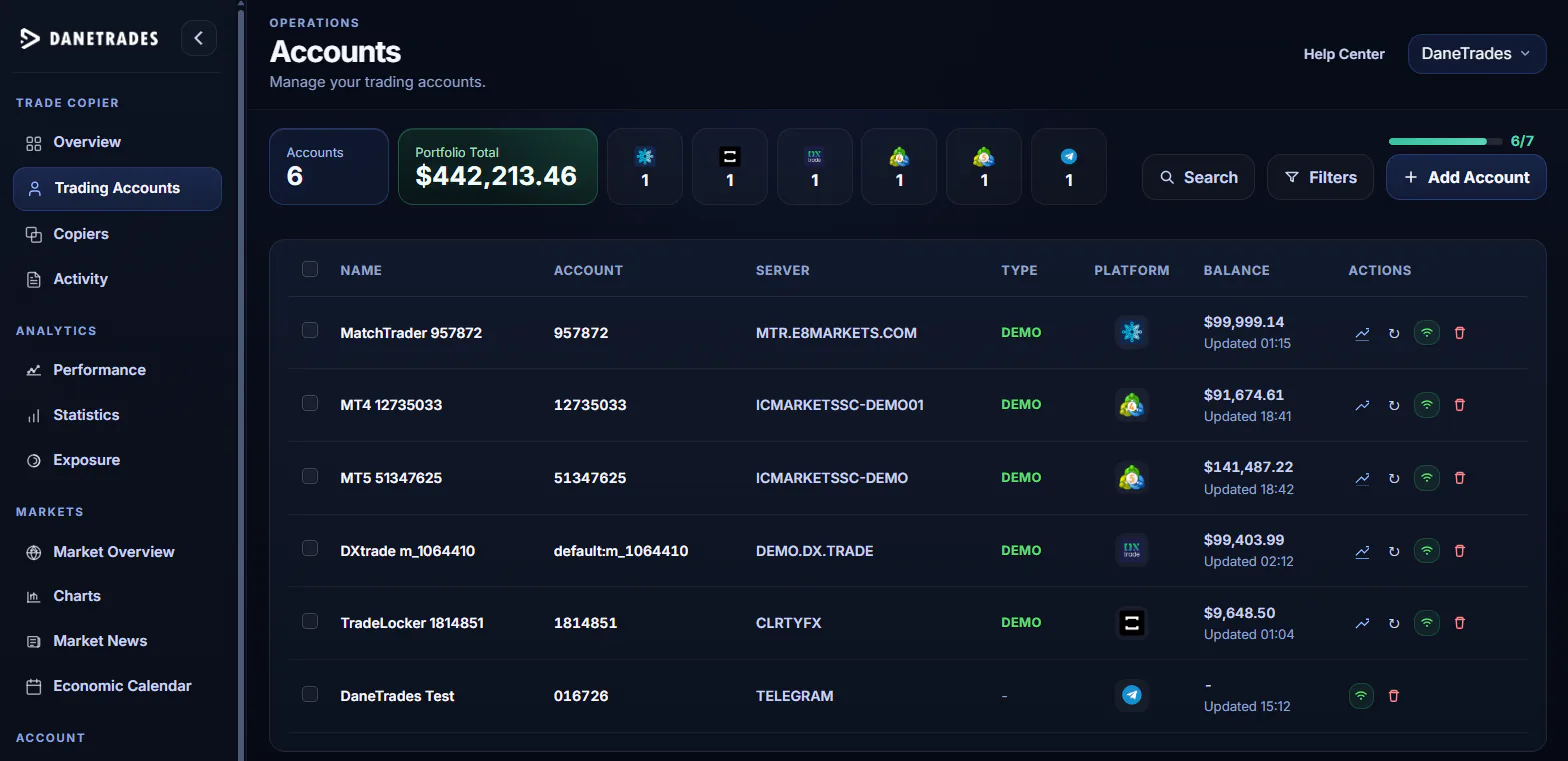Filter by Telegram platform card
This screenshot has height=761, width=1568.
(x=1069, y=167)
